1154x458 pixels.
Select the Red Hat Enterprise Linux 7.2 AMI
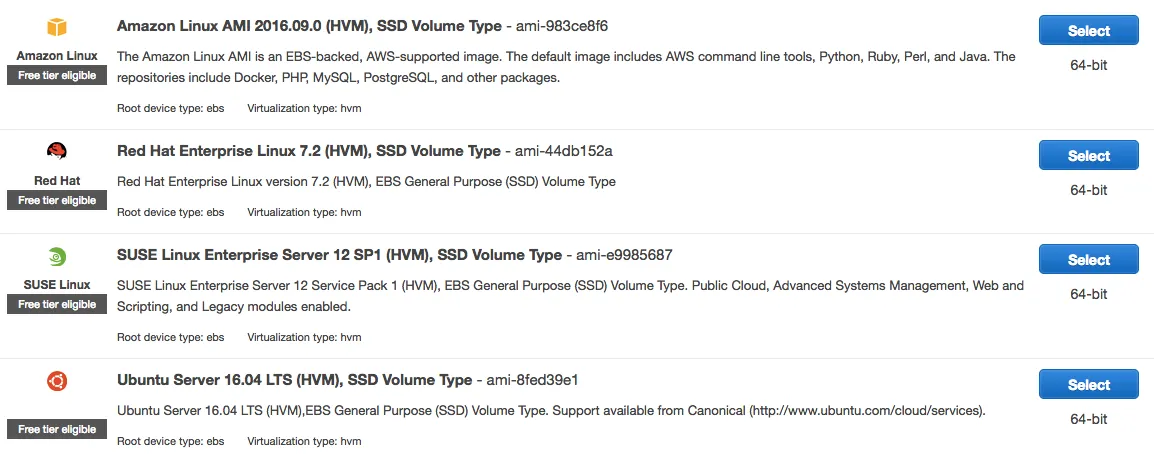pos(1088,155)
